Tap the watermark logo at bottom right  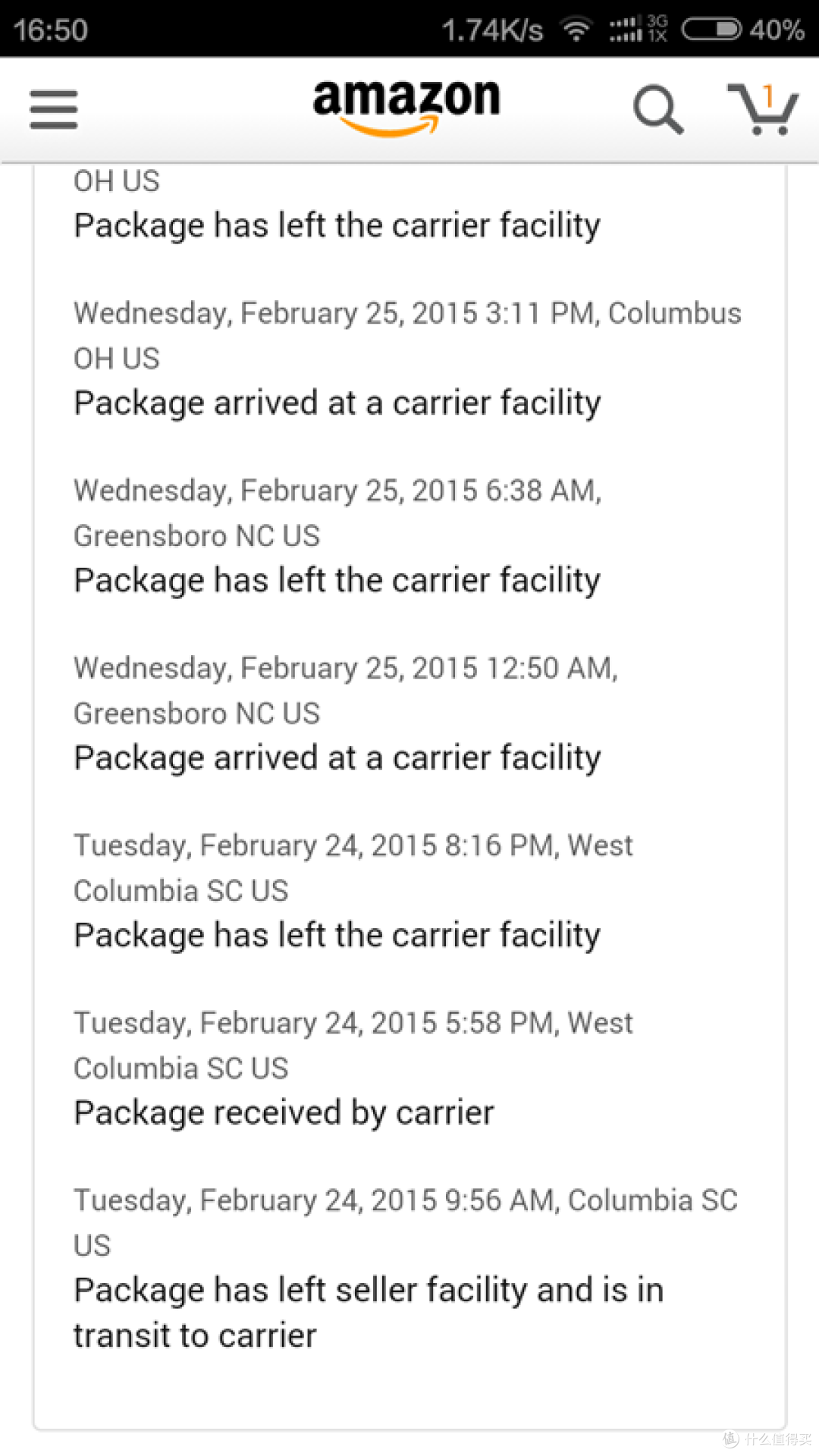point(766,1438)
